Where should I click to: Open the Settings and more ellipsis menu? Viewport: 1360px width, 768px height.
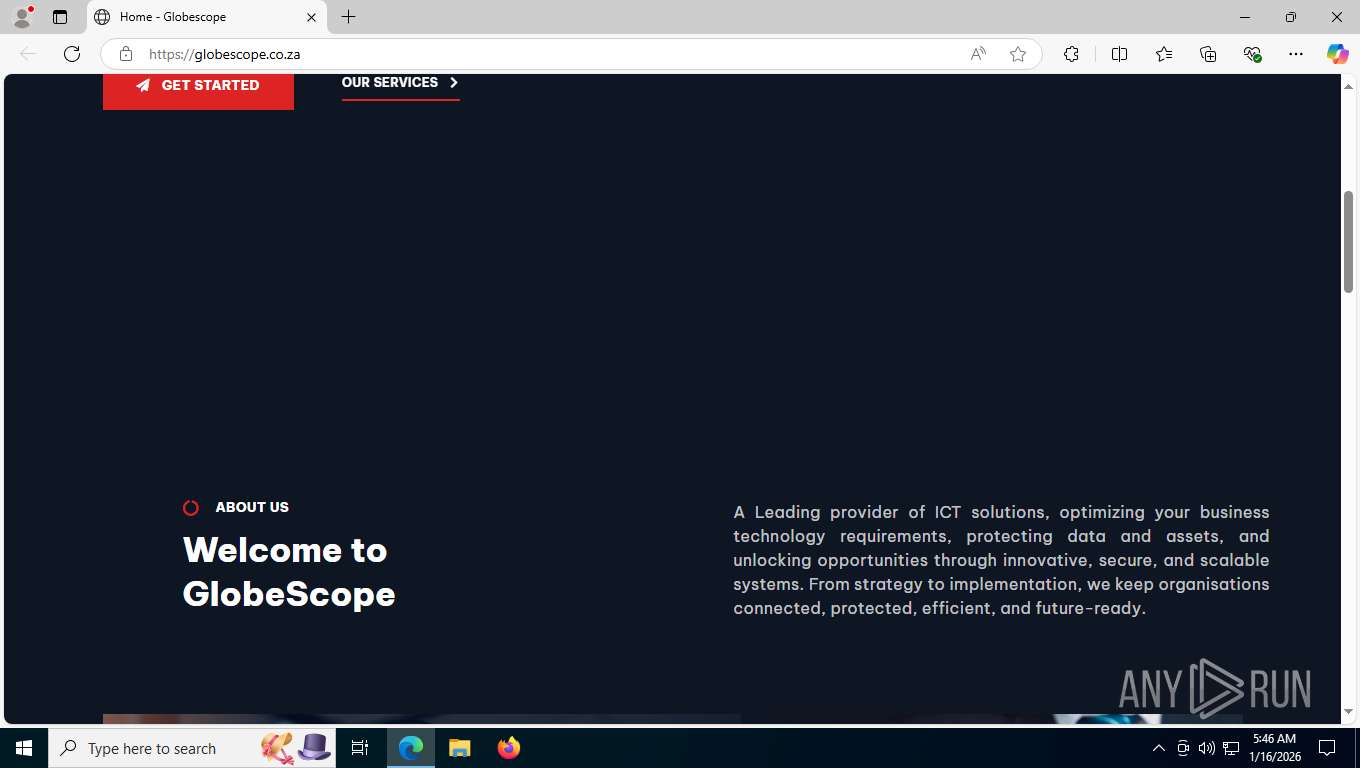(1296, 54)
